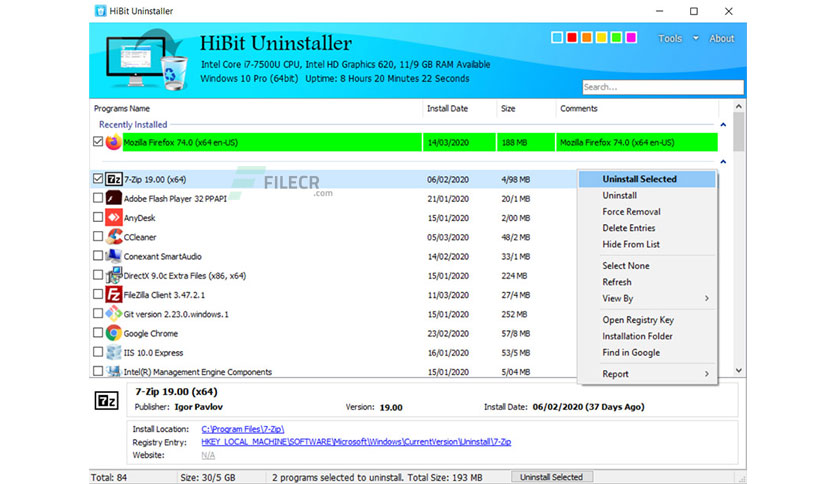The width and height of the screenshot is (836, 484).
Task: Click the Git version icon
Action: click(113, 313)
